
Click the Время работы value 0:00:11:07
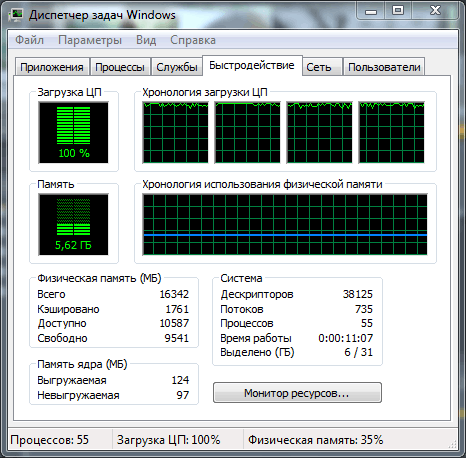coord(346,338)
